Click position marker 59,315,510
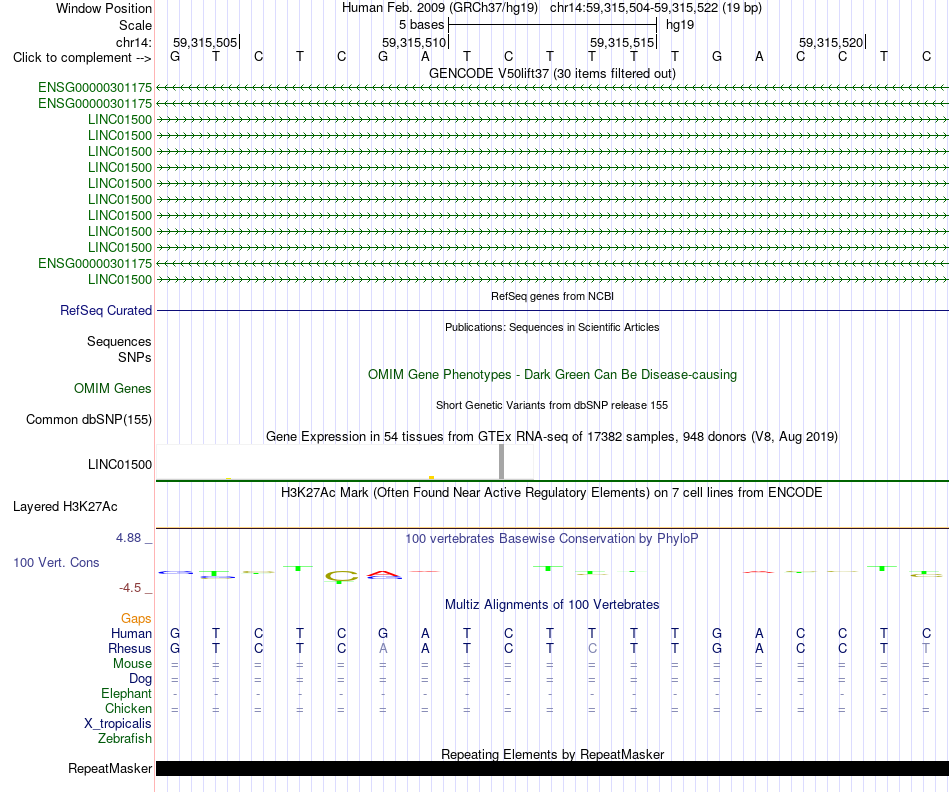Screen dimensions: 950x792 point(414,42)
